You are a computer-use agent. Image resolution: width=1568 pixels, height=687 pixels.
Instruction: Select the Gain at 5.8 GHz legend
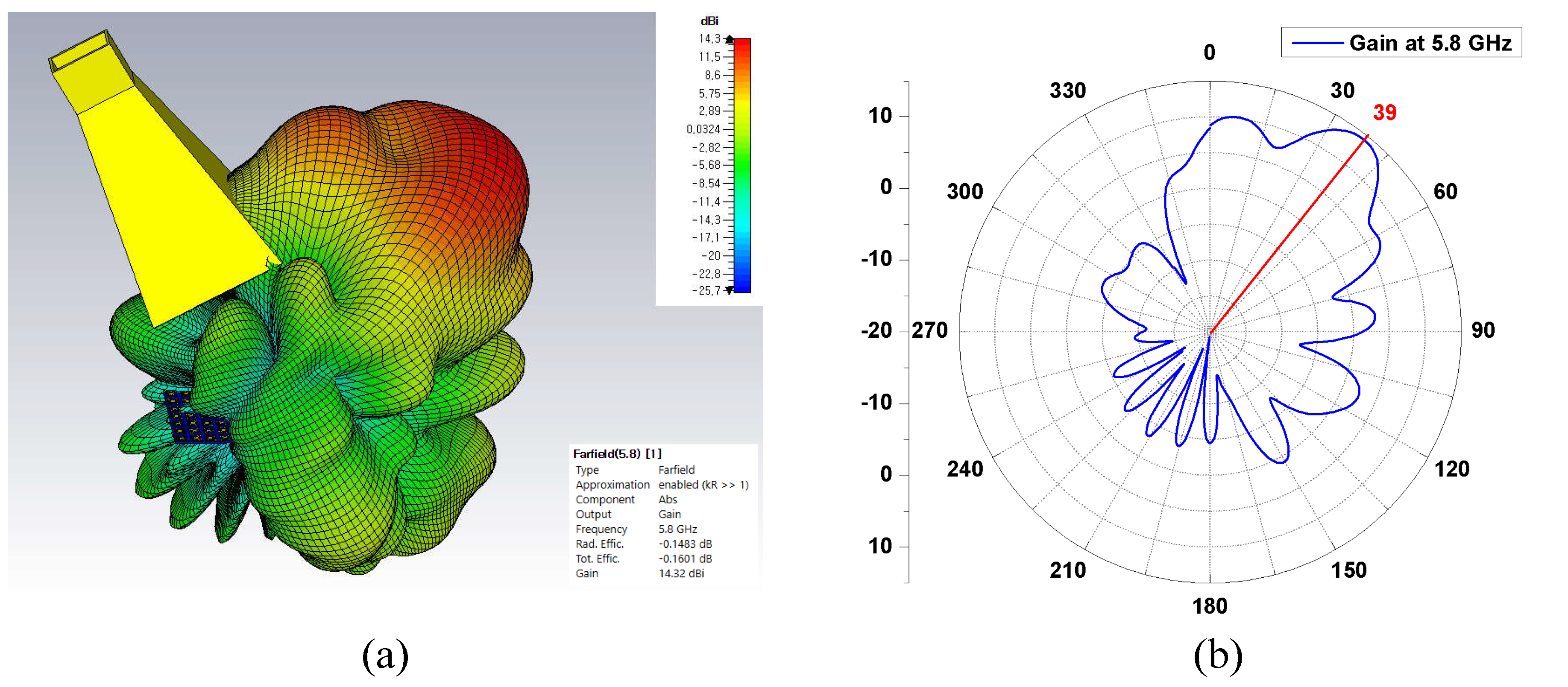[1430, 43]
